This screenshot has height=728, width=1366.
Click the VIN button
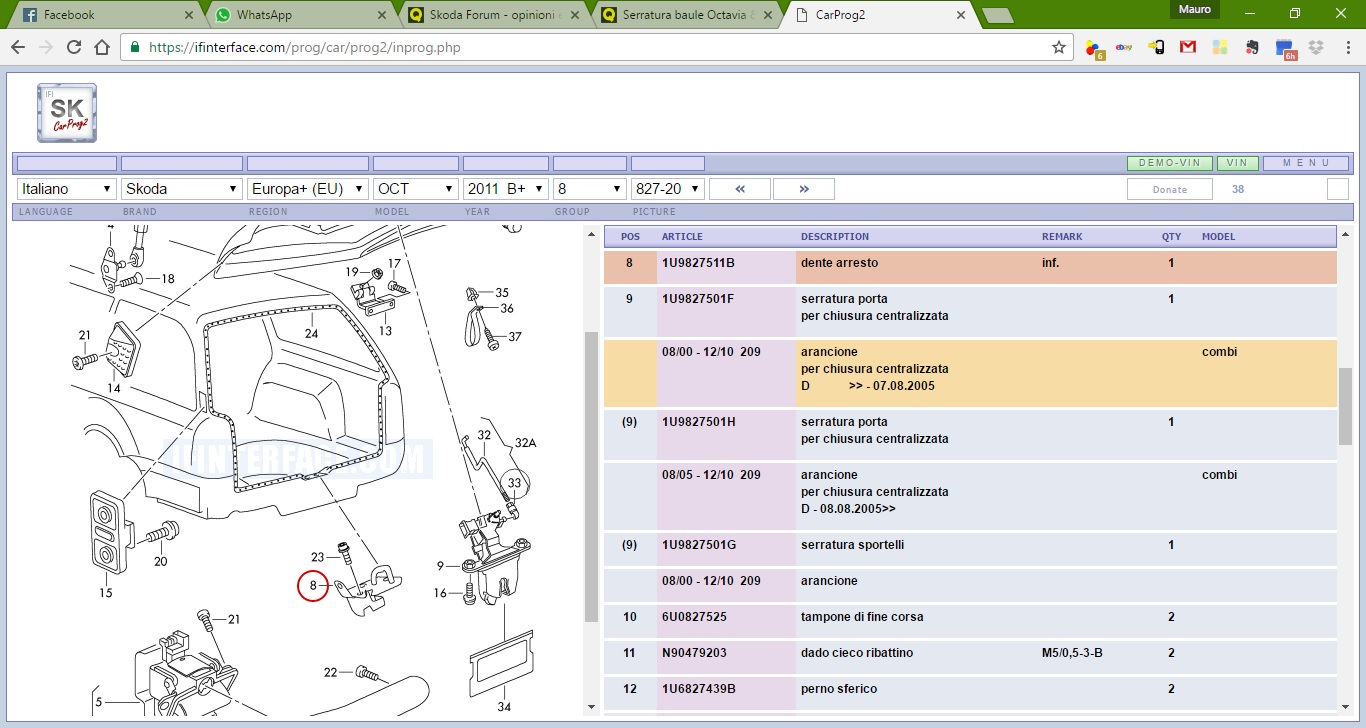pos(1238,163)
